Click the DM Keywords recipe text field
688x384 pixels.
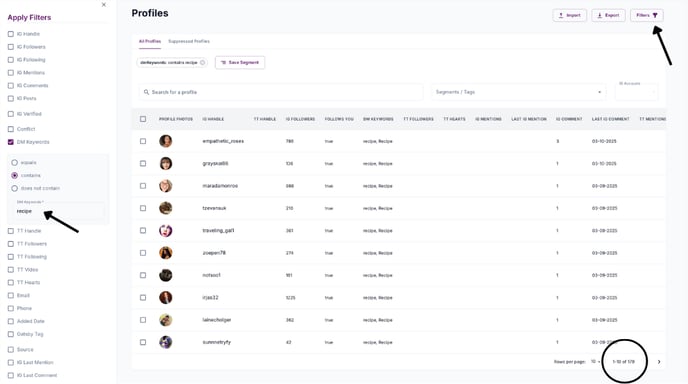[59, 211]
